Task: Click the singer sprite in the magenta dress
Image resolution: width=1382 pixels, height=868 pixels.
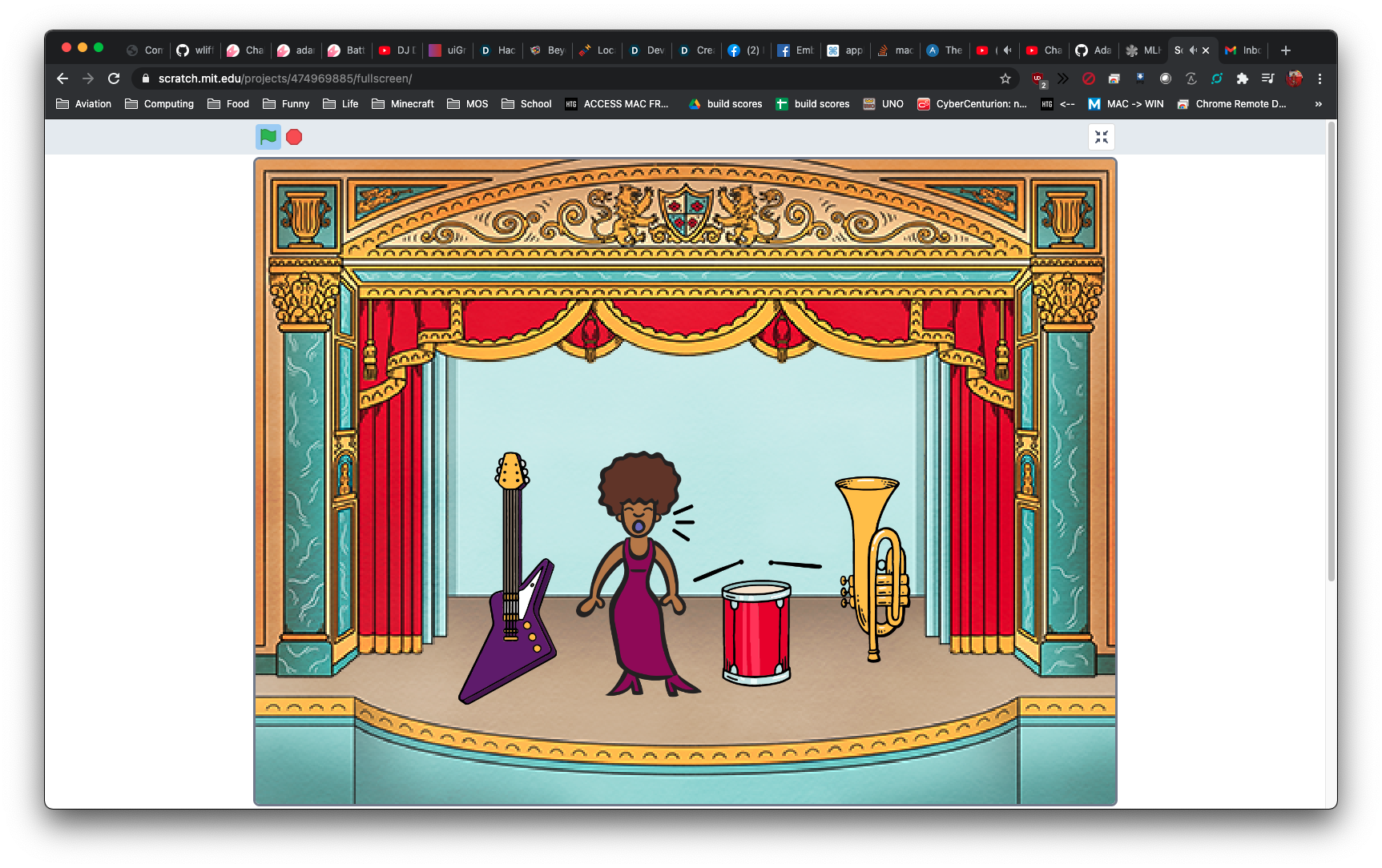Action: coord(638,573)
